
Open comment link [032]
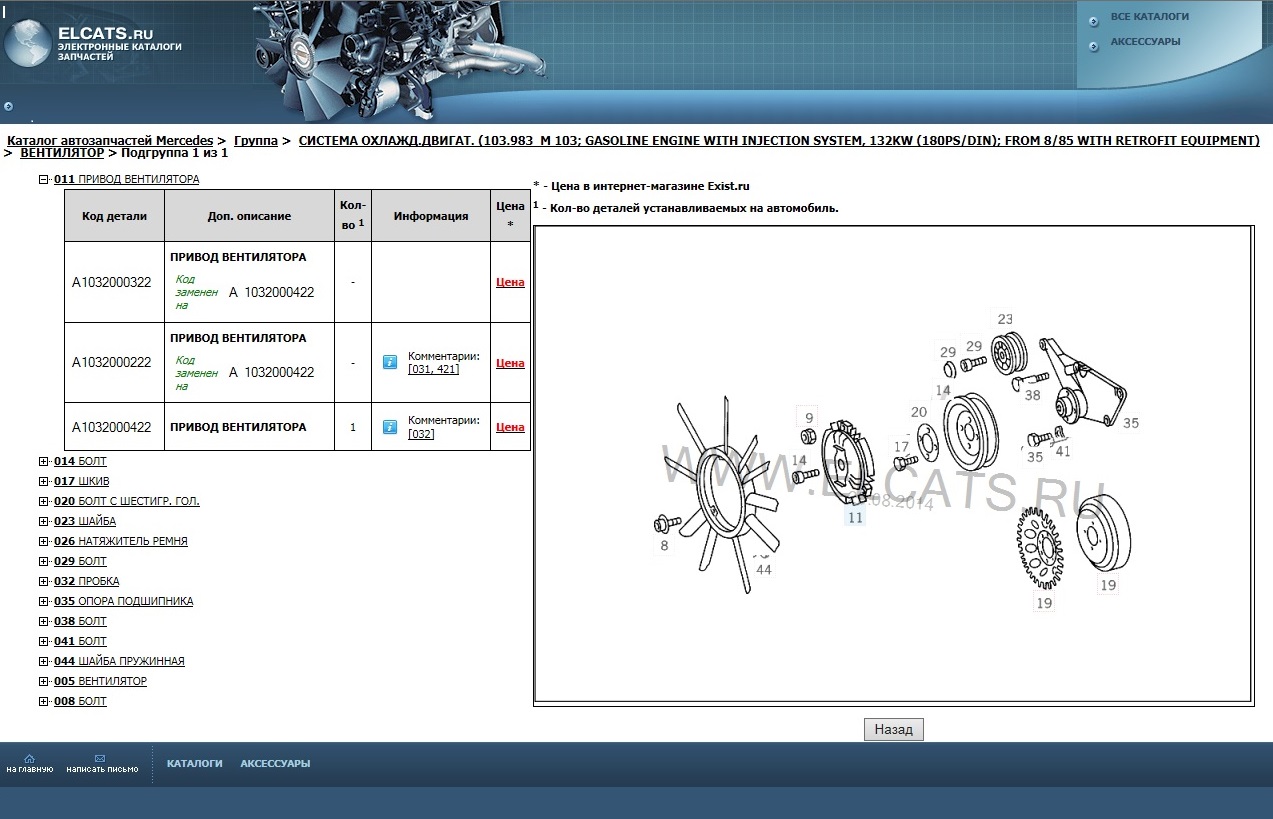click(x=421, y=434)
